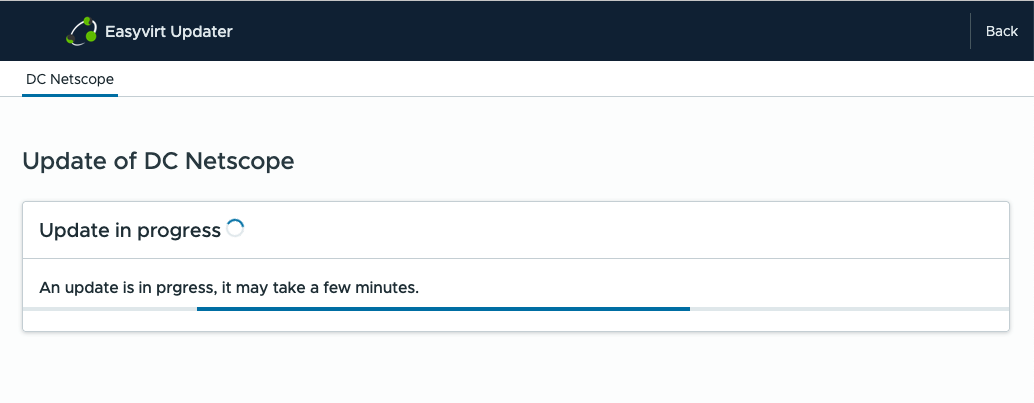Click the blue underline beneath DC Netscope tab
The height and width of the screenshot is (403, 1034).
[70, 95]
